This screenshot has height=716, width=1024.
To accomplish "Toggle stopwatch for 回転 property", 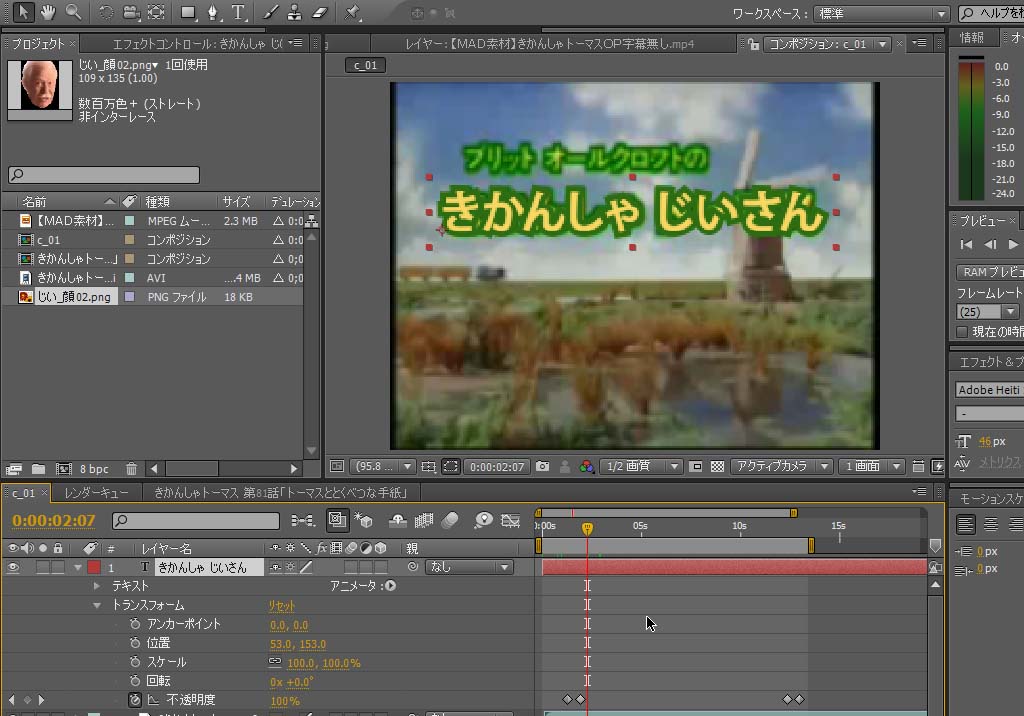I will click(x=135, y=681).
